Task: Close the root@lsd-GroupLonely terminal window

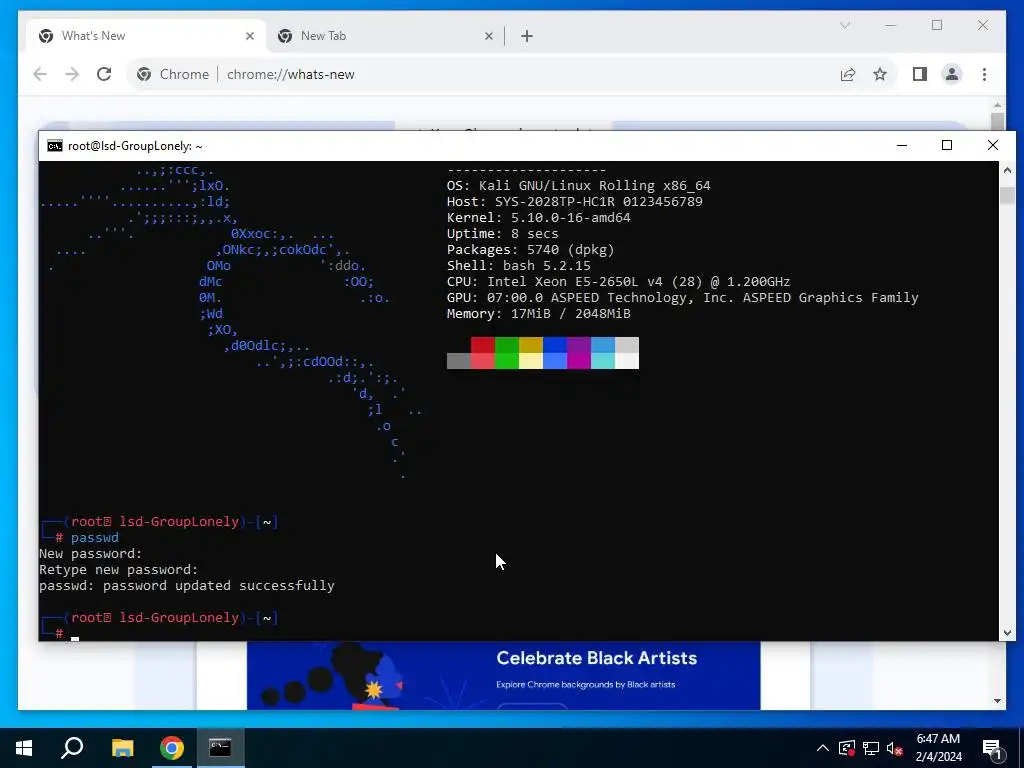Action: tap(993, 145)
